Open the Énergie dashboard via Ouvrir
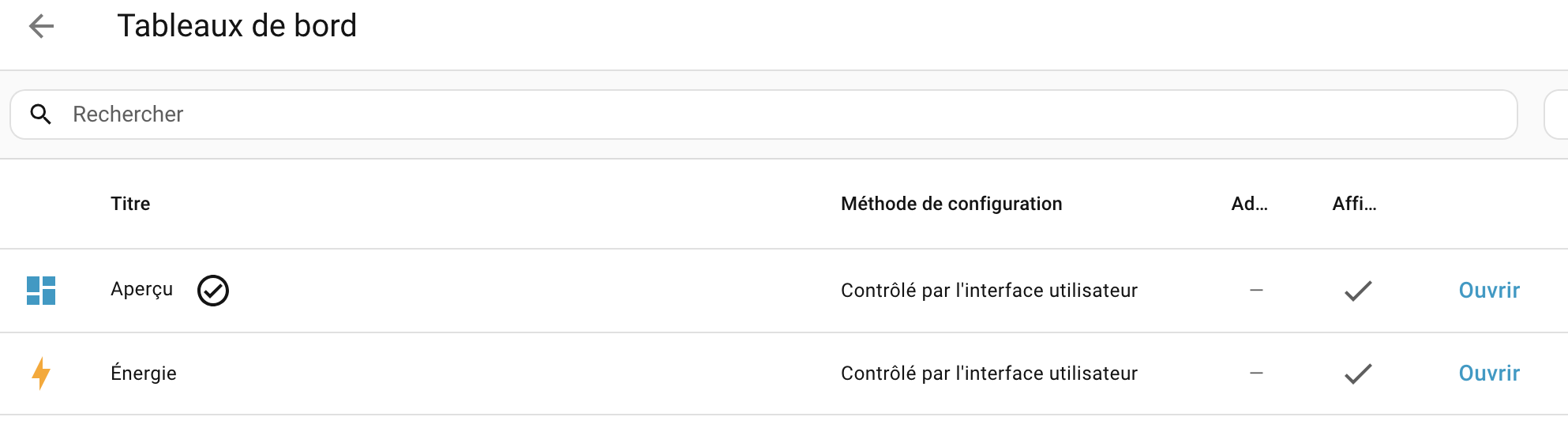1568x428 pixels. (1489, 374)
